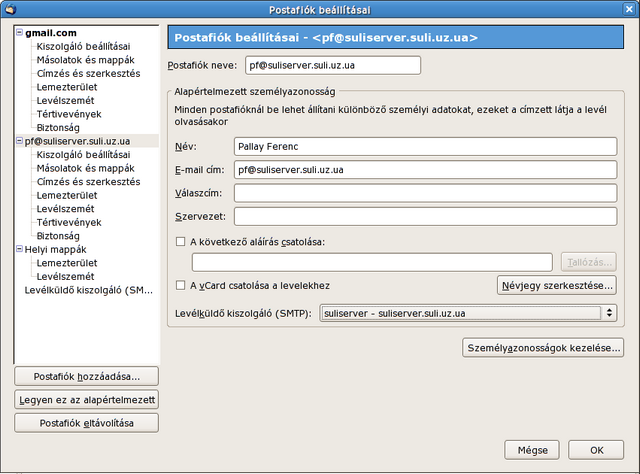Click into the Válaszcím text field
The image size is (640, 474).
[x=425, y=193]
